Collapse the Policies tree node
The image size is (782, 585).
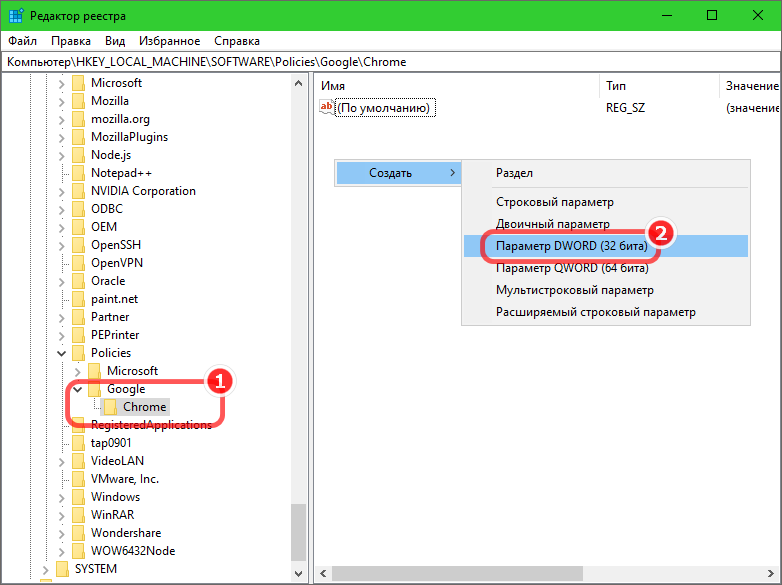[62, 353]
